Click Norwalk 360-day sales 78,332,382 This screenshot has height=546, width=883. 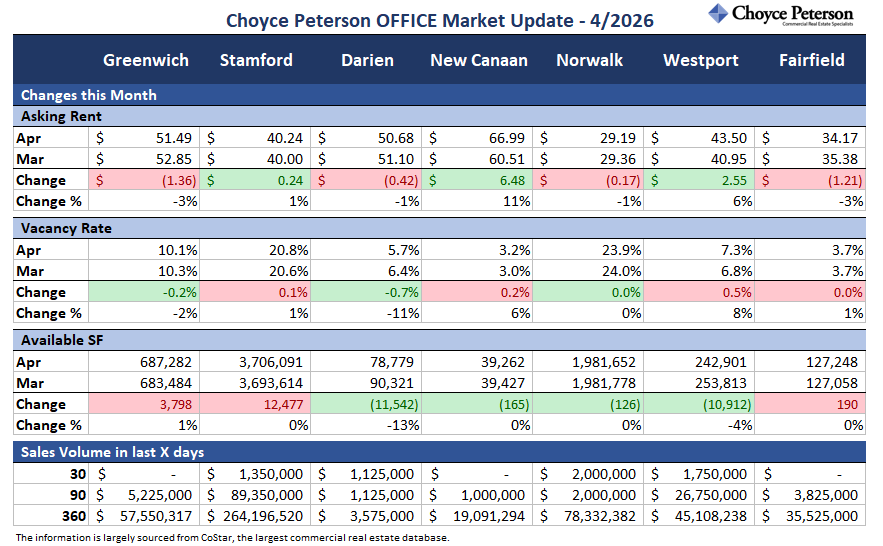[x=600, y=516]
